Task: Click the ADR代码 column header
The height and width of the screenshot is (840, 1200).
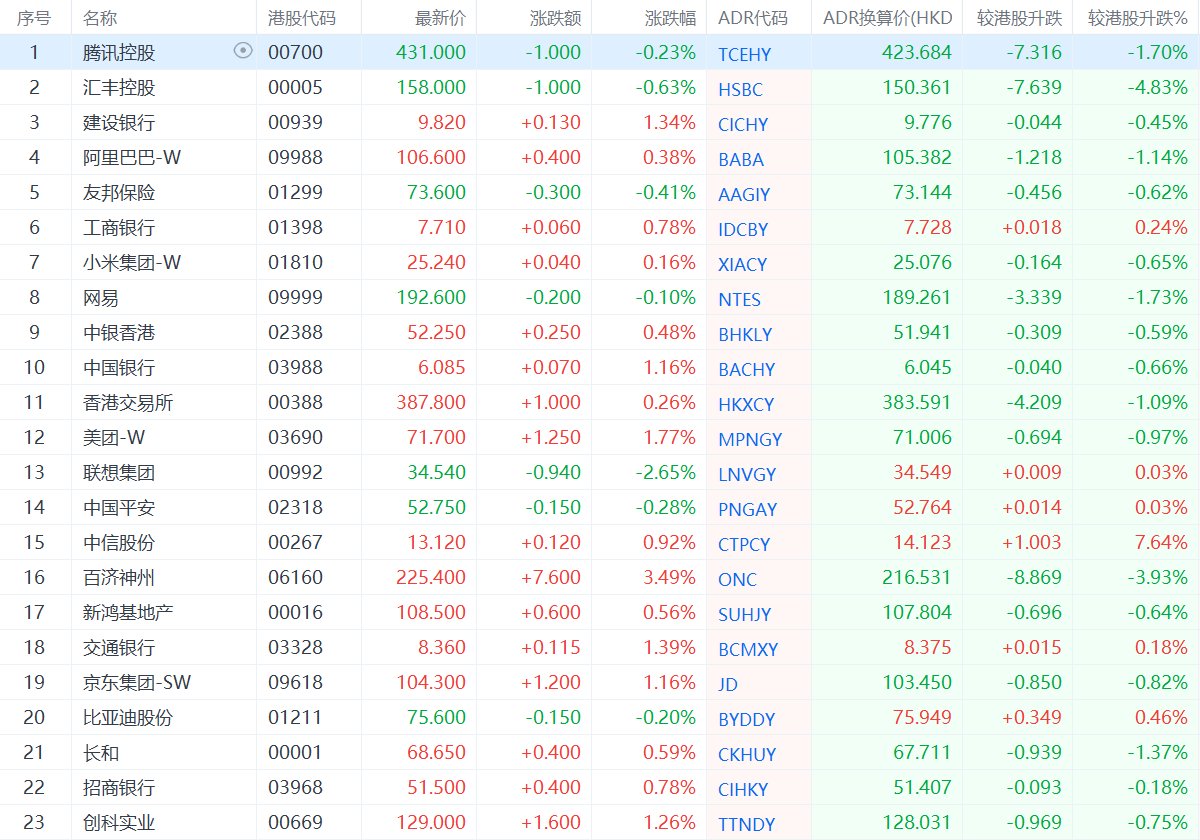Action: [753, 18]
